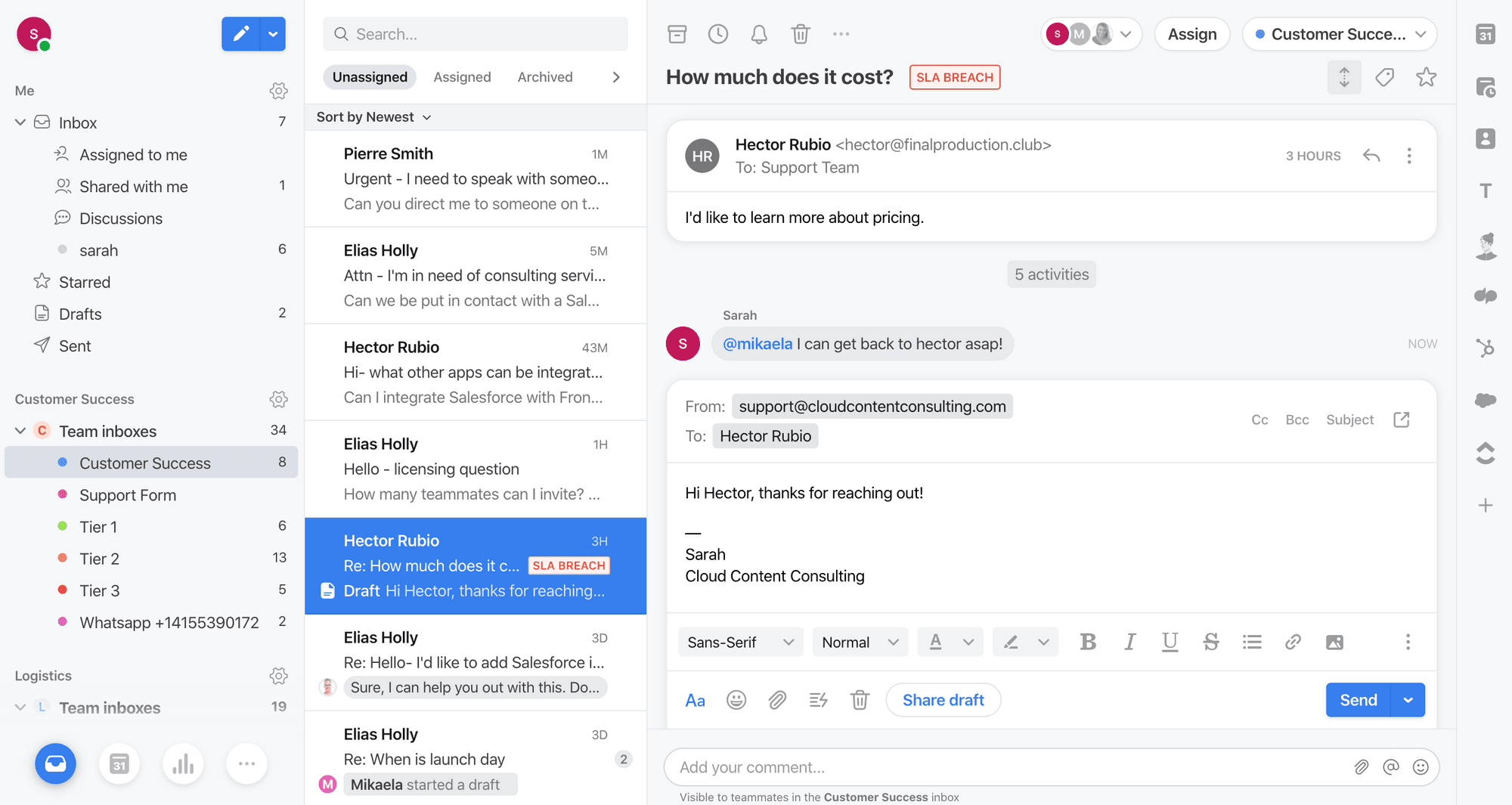Click Share draft button
The width and height of the screenshot is (1512, 805).
tap(943, 700)
